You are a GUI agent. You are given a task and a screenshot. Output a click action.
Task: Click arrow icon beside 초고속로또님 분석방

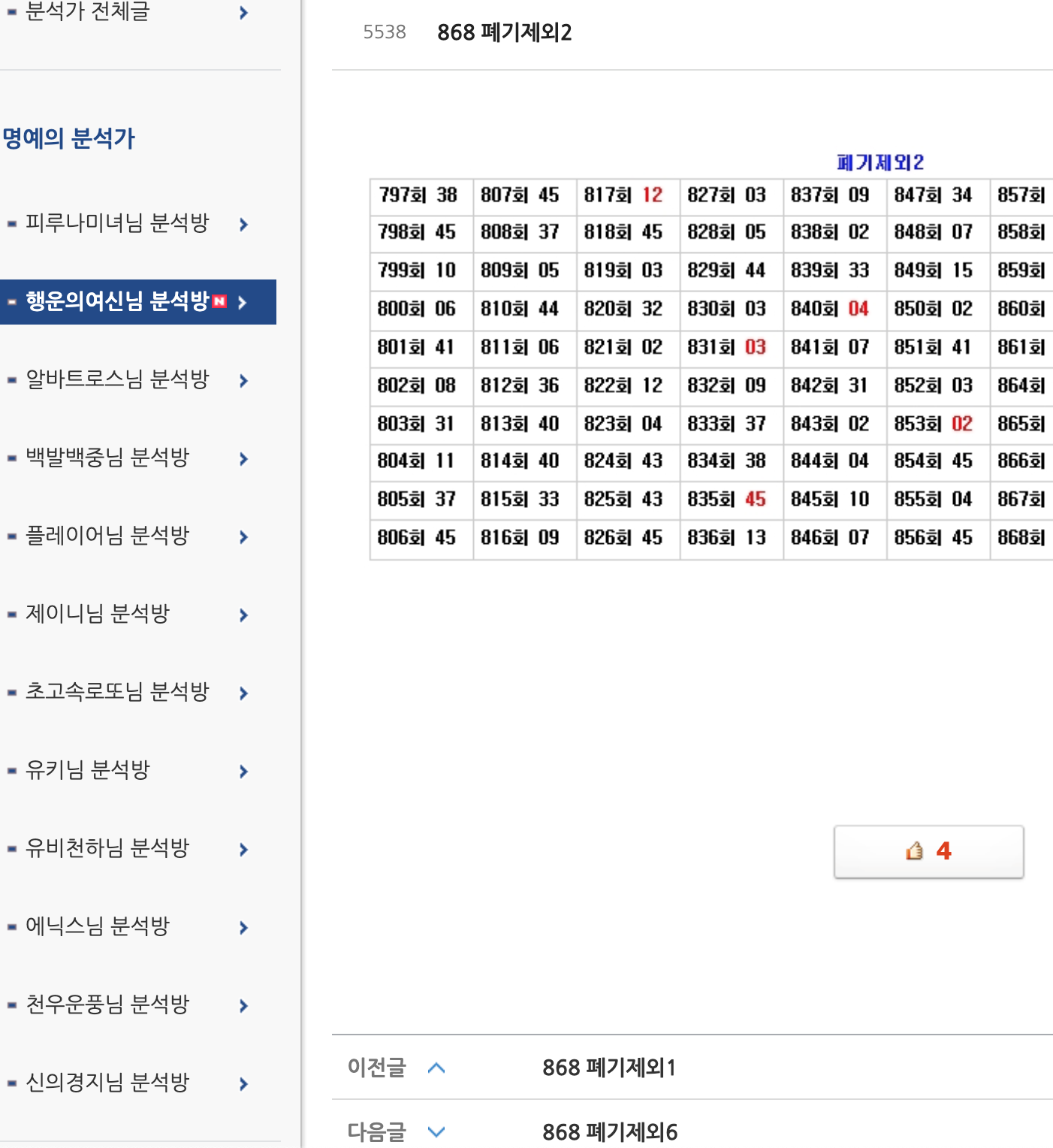coord(243,693)
